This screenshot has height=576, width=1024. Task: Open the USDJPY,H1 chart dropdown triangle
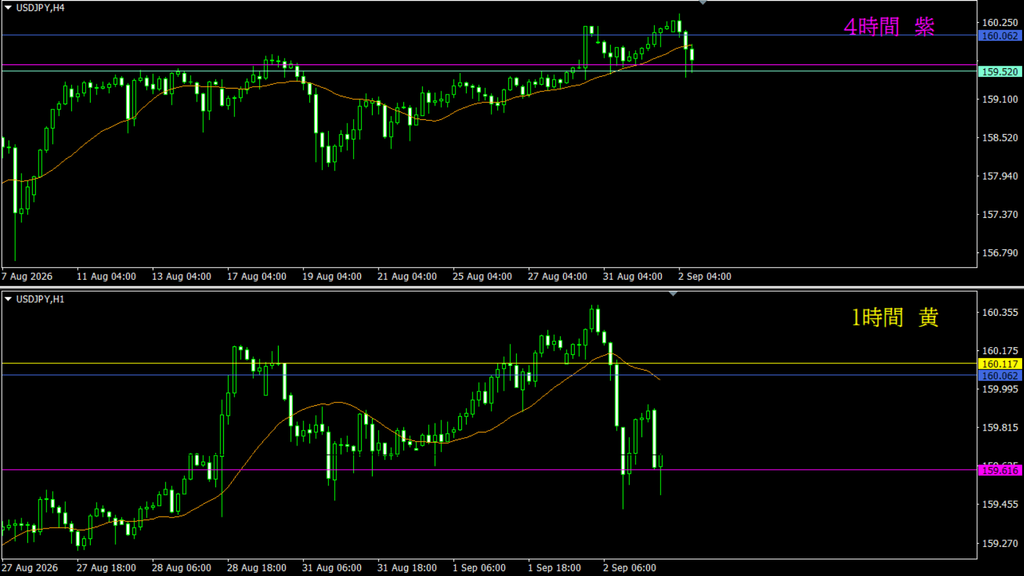pyautogui.click(x=8, y=299)
